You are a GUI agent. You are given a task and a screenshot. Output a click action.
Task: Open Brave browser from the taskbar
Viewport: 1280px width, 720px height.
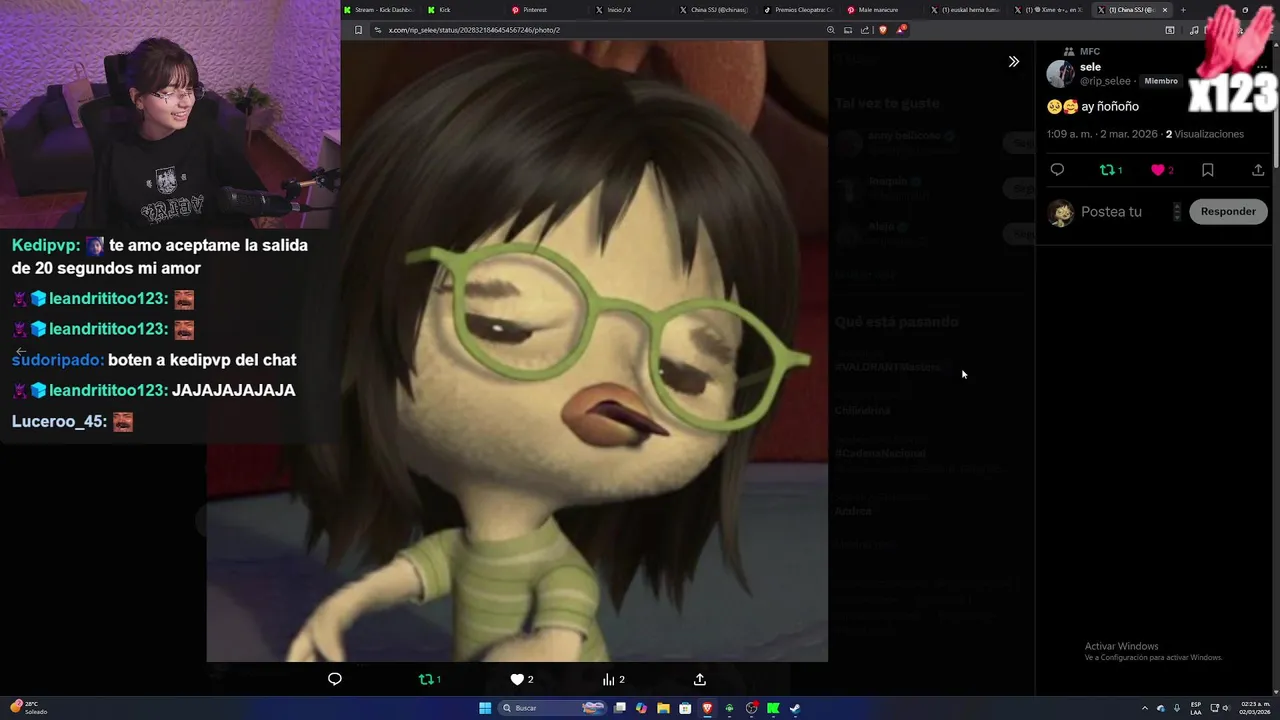point(707,708)
